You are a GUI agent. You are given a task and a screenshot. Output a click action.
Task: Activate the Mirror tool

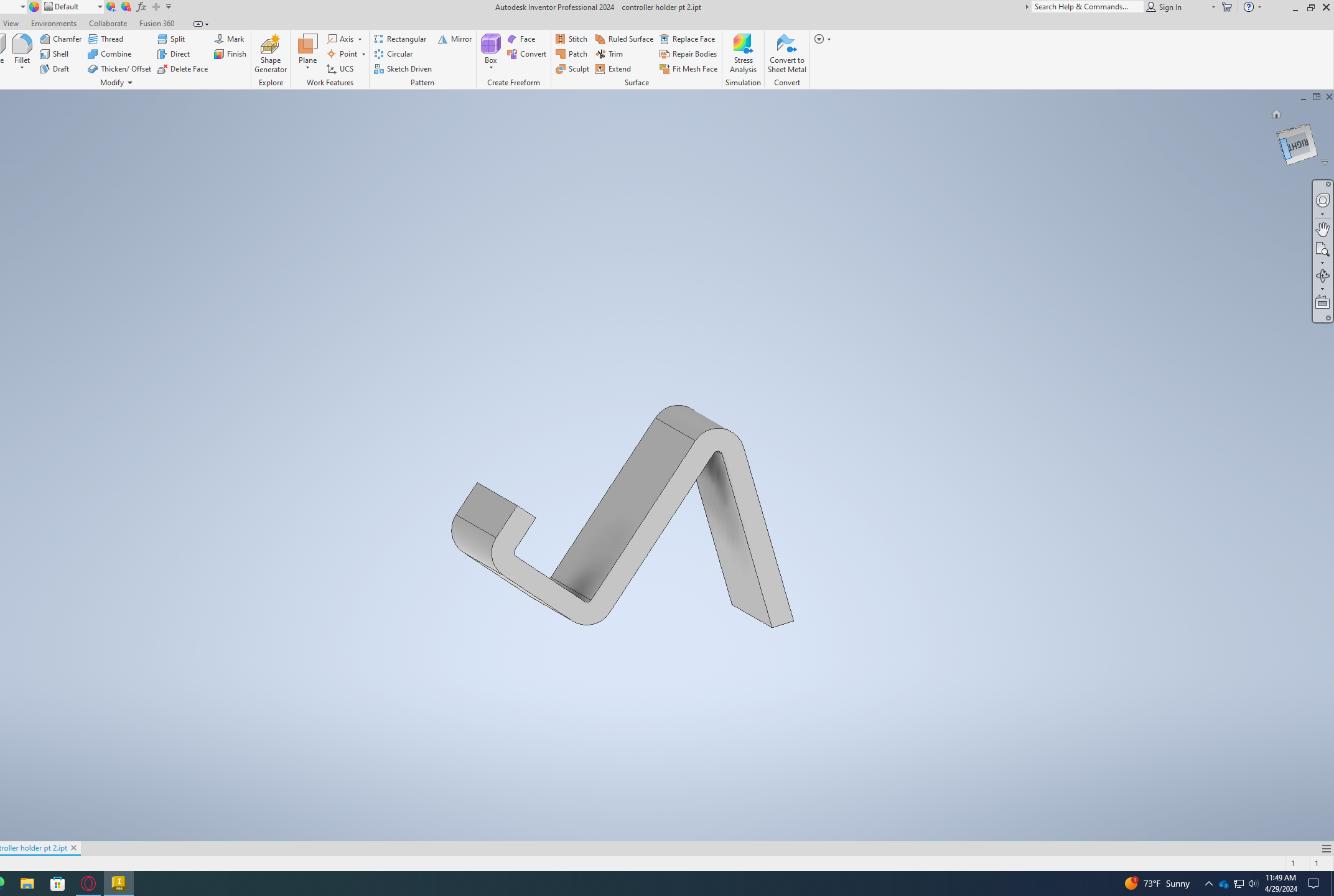[455, 39]
